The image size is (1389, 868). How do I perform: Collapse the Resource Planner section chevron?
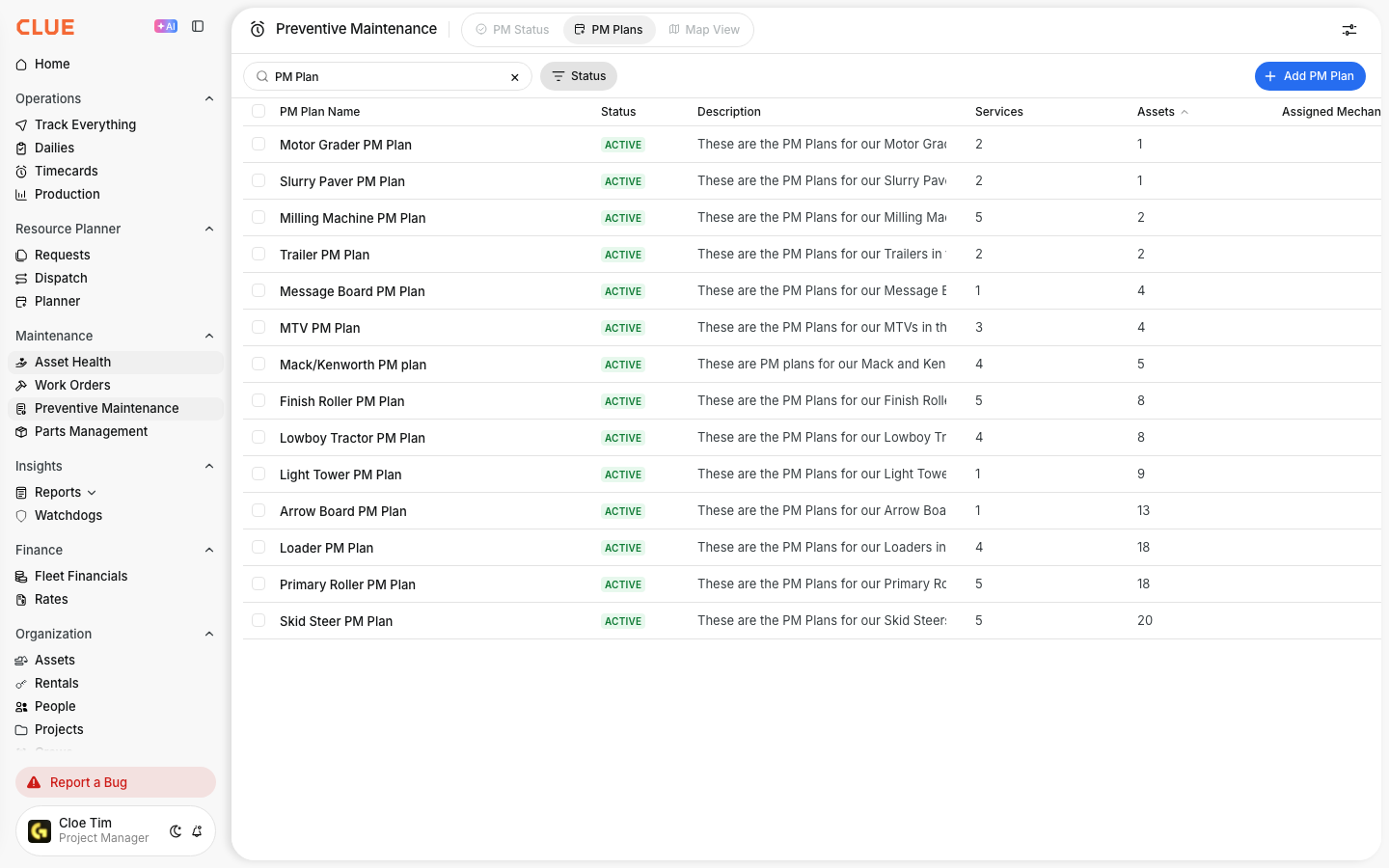(209, 229)
